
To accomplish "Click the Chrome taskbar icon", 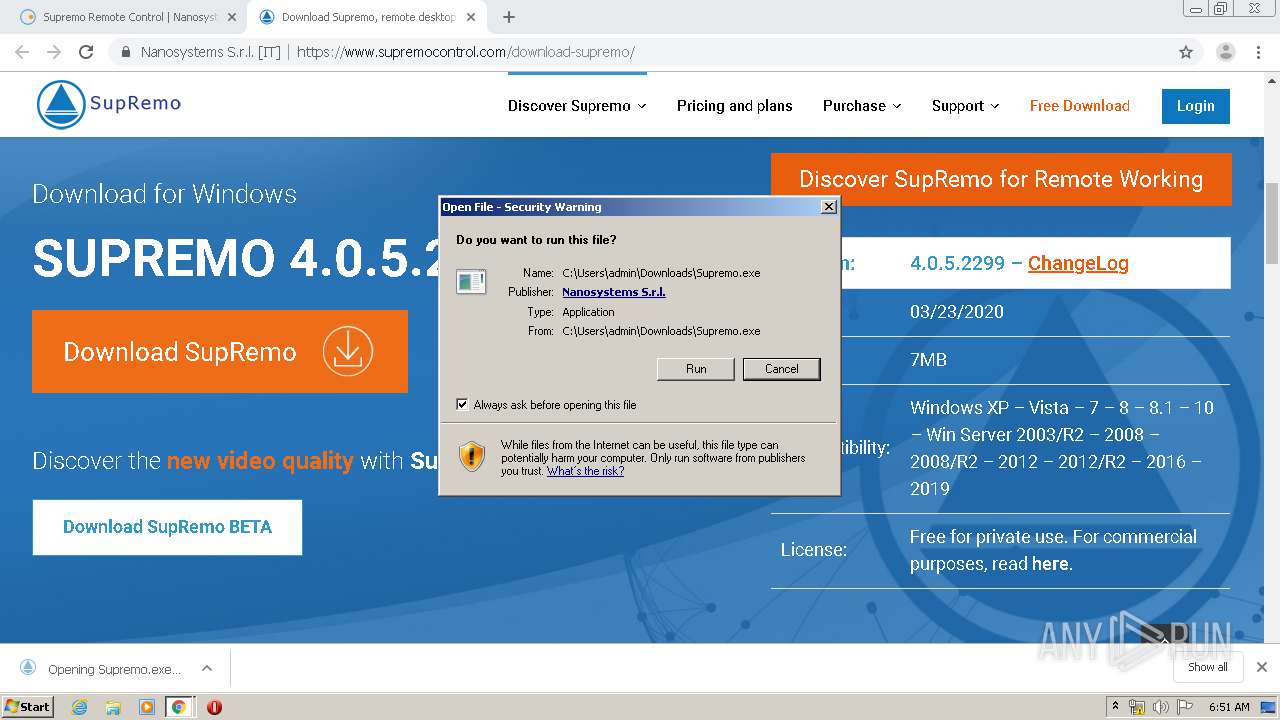I will 178,707.
